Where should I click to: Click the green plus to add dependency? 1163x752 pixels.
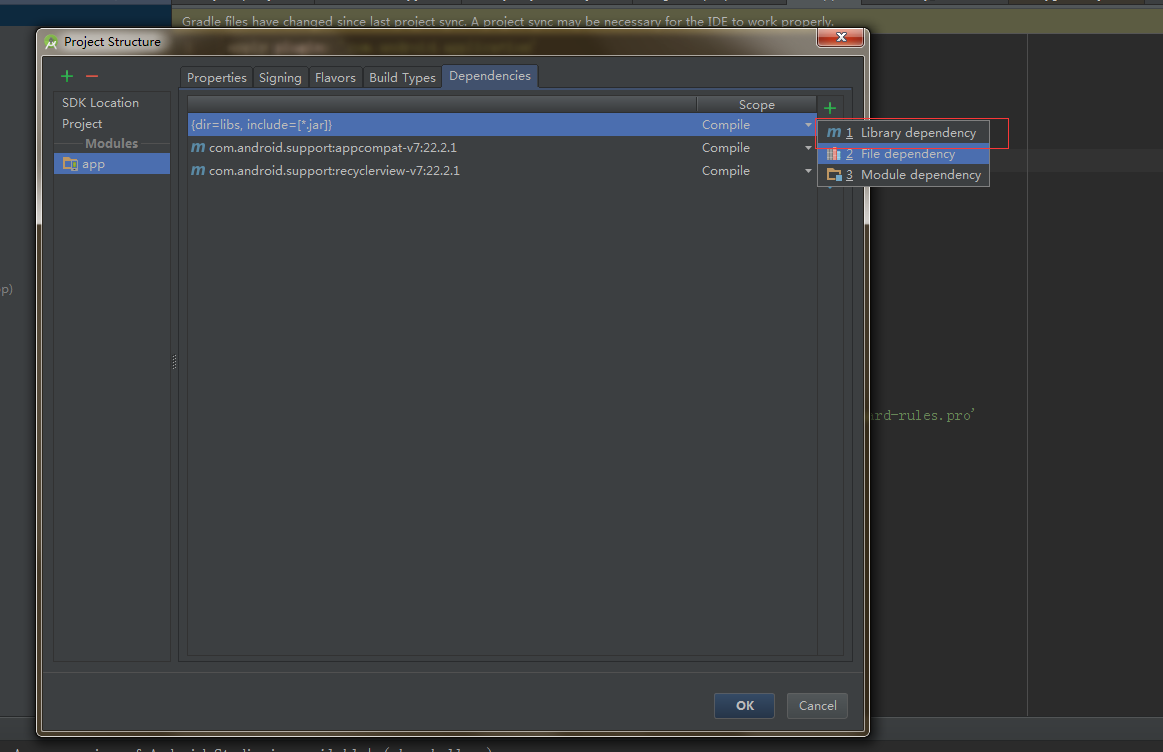tap(830, 108)
